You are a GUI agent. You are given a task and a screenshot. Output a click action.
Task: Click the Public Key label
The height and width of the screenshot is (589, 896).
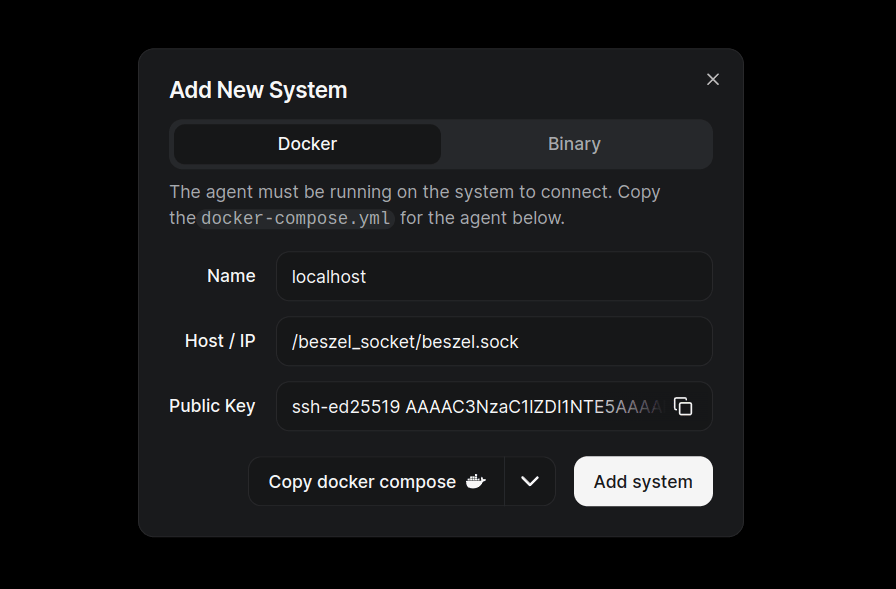(212, 406)
